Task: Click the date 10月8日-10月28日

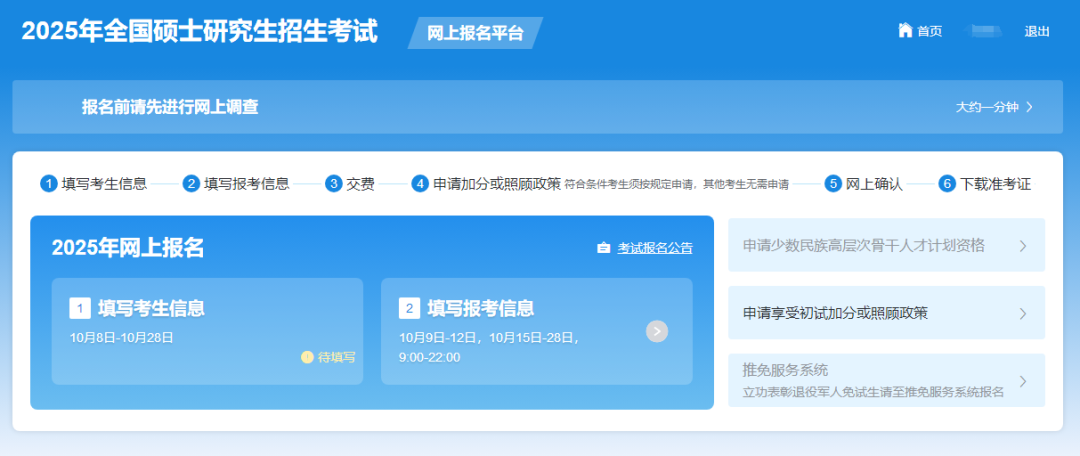Action: [x=121, y=338]
